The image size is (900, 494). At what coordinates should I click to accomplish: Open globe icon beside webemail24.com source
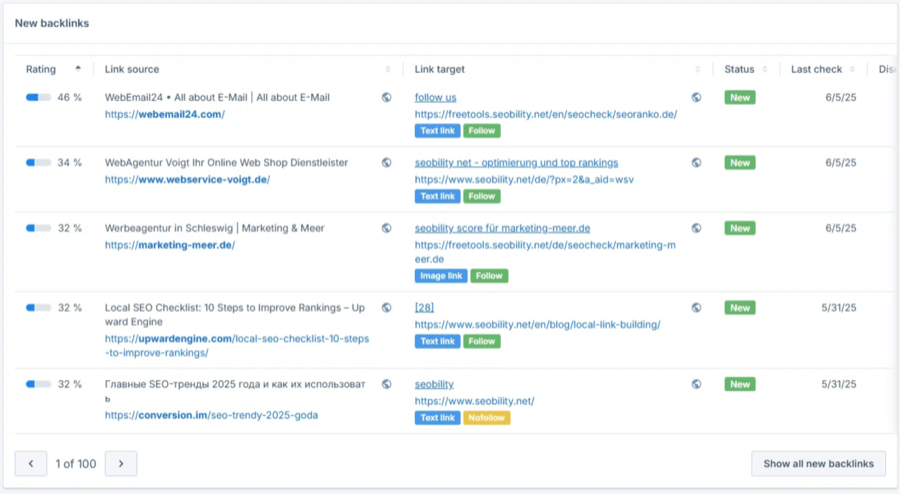pyautogui.click(x=387, y=98)
